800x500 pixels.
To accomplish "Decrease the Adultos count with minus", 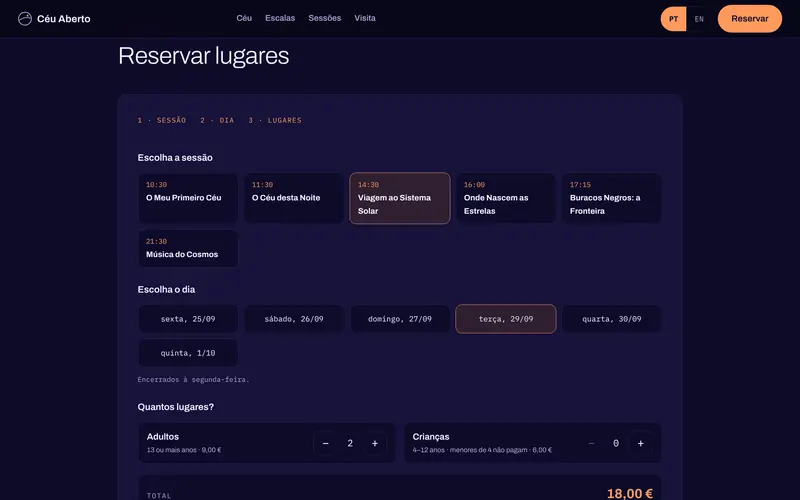I will (x=326, y=443).
